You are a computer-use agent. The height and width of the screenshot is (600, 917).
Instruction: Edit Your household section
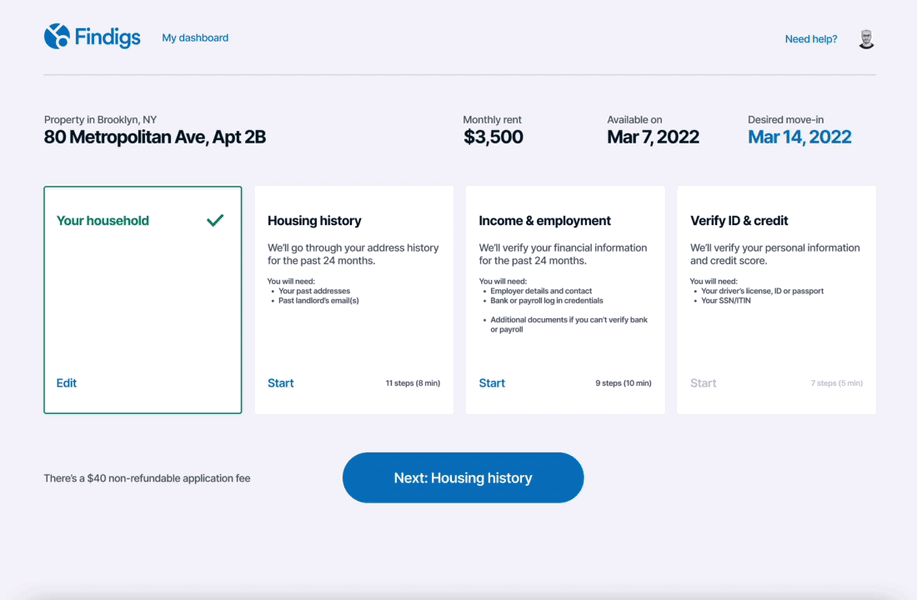(x=66, y=383)
